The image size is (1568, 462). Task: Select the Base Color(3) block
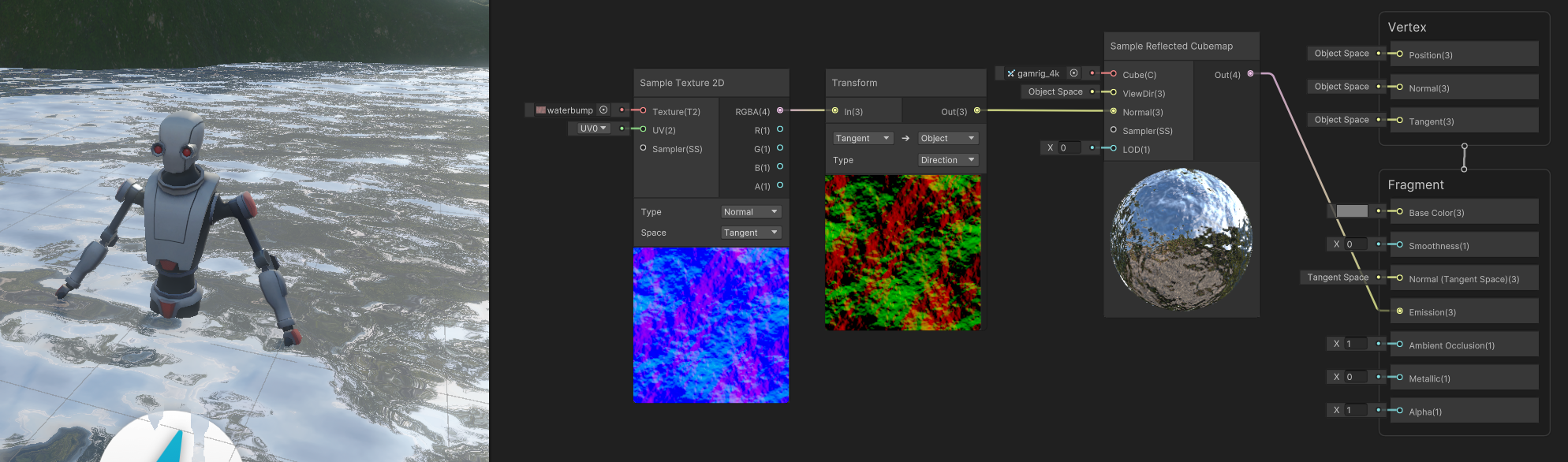tap(1463, 211)
